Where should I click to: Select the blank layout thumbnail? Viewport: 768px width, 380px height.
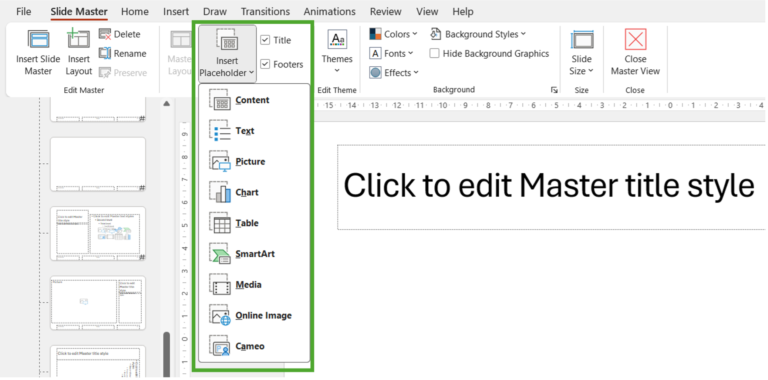click(98, 164)
